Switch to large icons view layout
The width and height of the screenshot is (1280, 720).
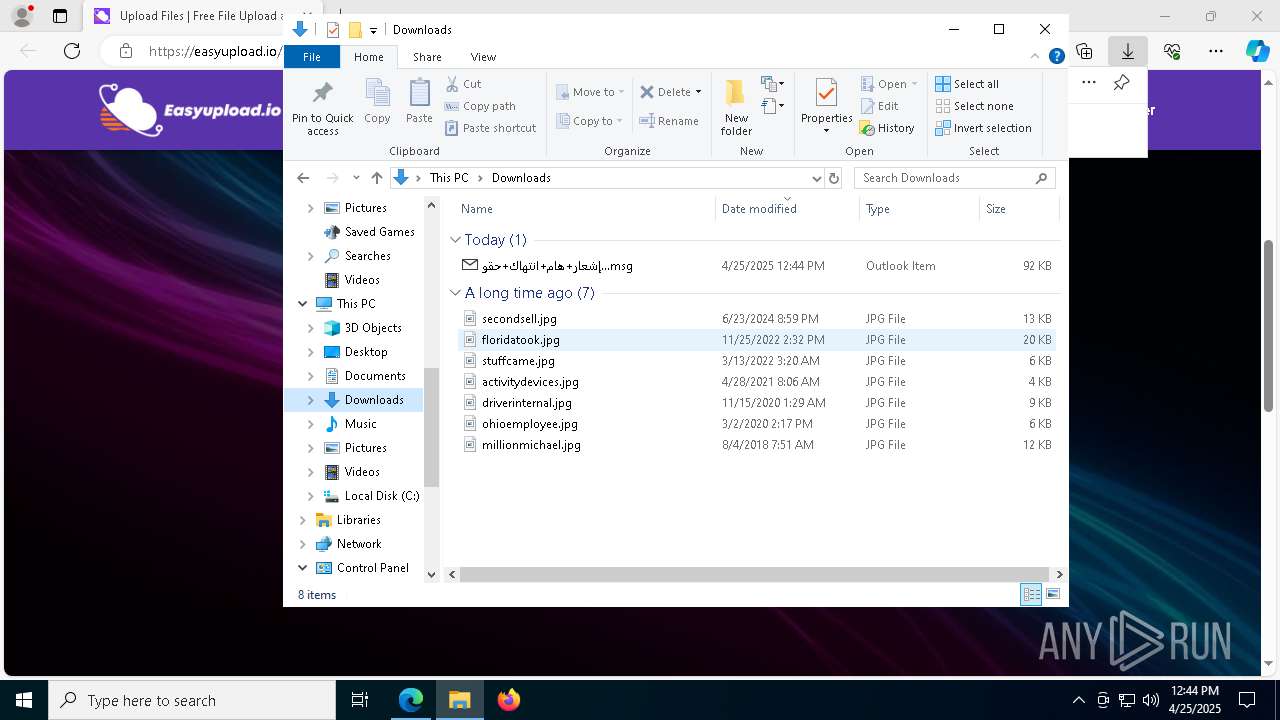pos(1052,594)
